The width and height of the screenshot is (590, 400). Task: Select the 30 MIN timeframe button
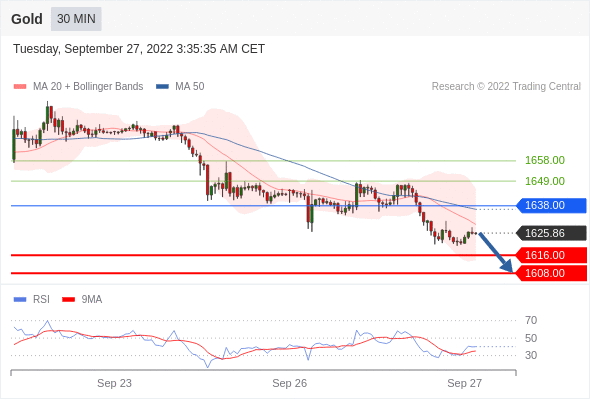[76, 19]
